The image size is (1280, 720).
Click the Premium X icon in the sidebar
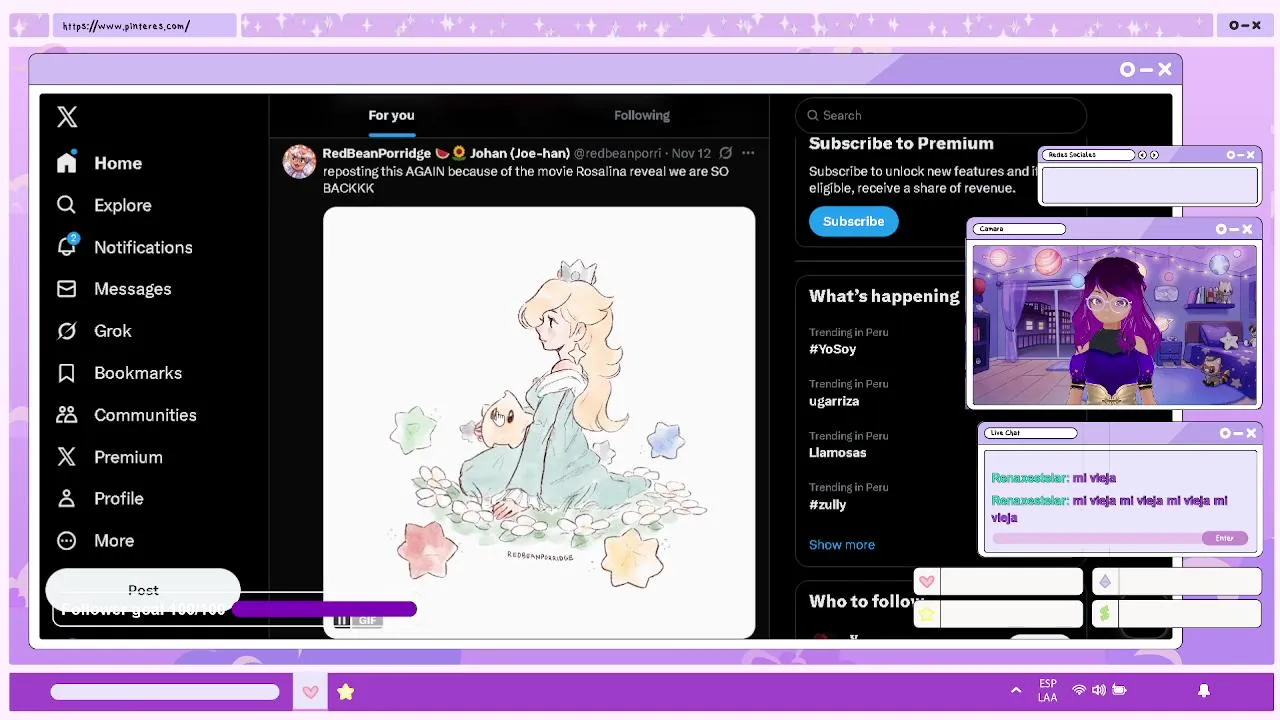coord(67,457)
